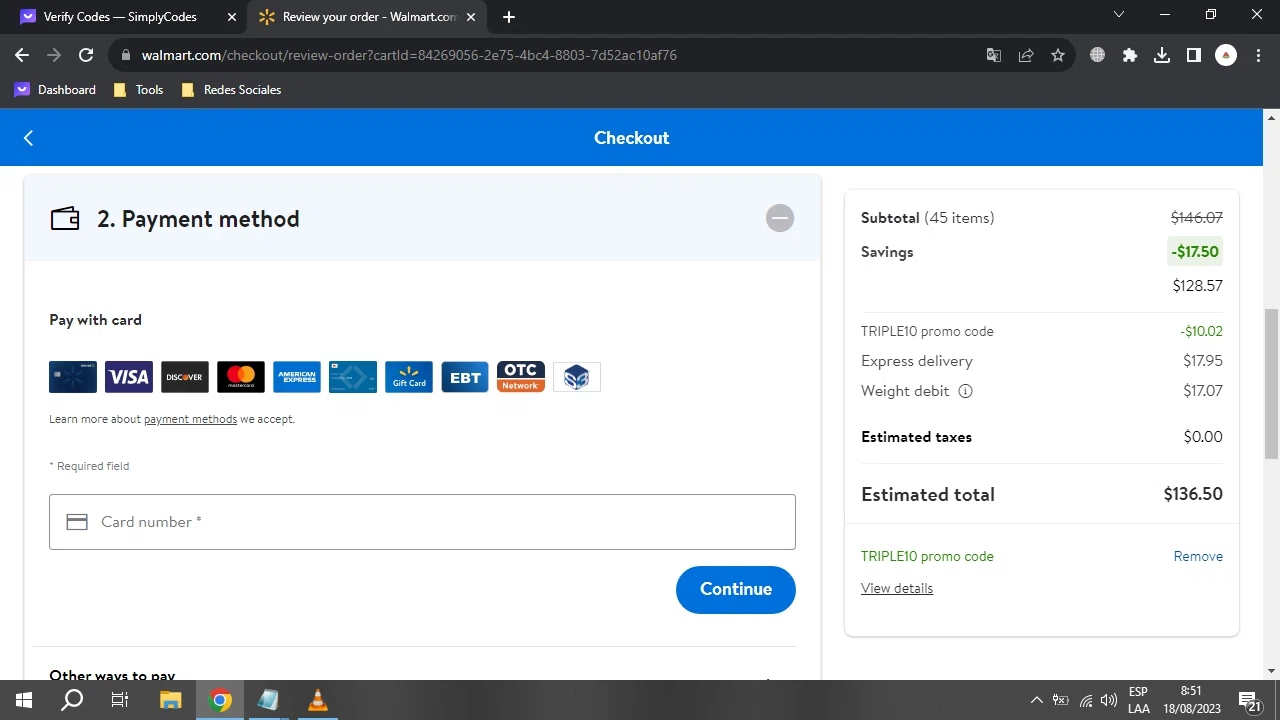
Task: Click the page vertical scrollbar
Action: (1271, 382)
